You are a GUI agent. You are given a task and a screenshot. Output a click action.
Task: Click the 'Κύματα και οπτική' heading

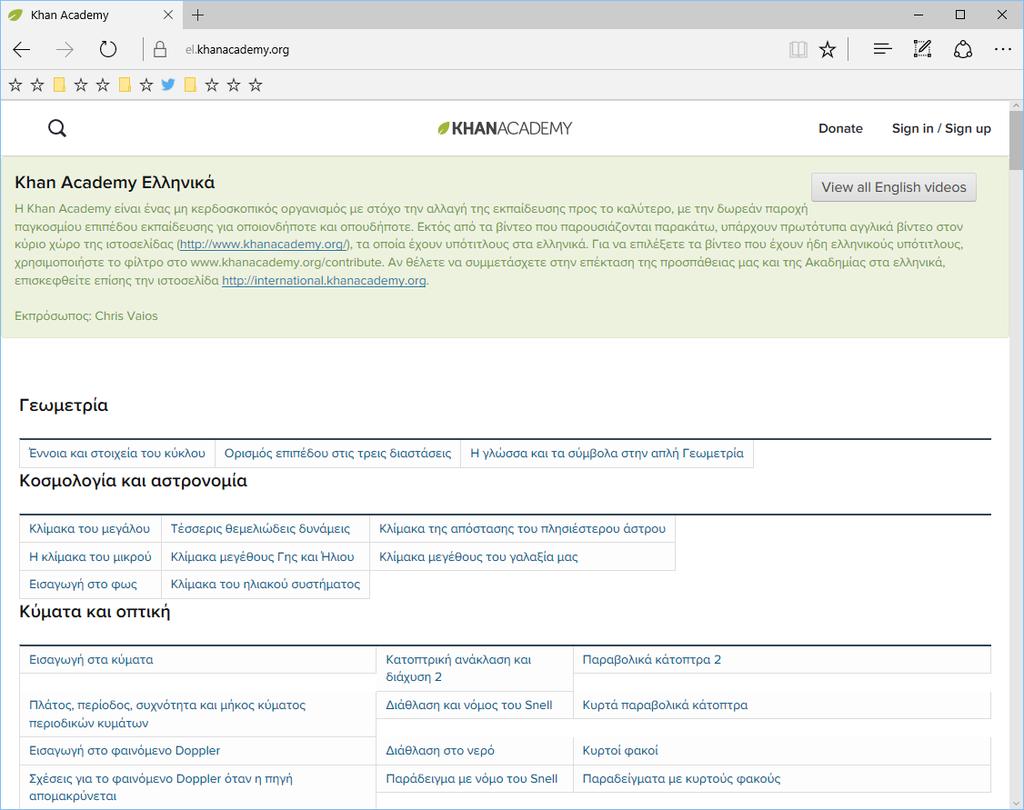pyautogui.click(x=95, y=612)
